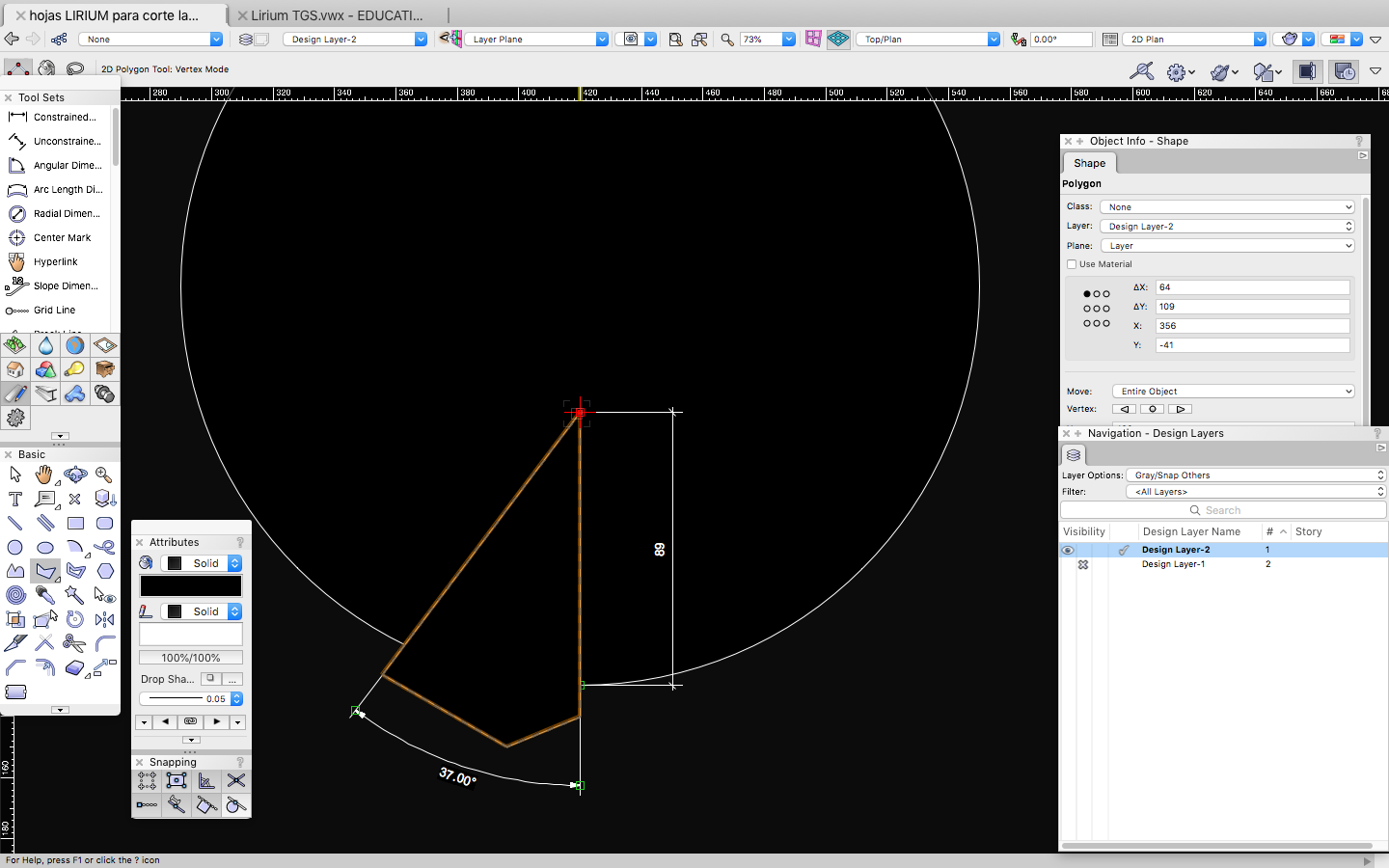Toggle visibility eye for Design Layer-2
1389x868 pixels.
coord(1067,550)
